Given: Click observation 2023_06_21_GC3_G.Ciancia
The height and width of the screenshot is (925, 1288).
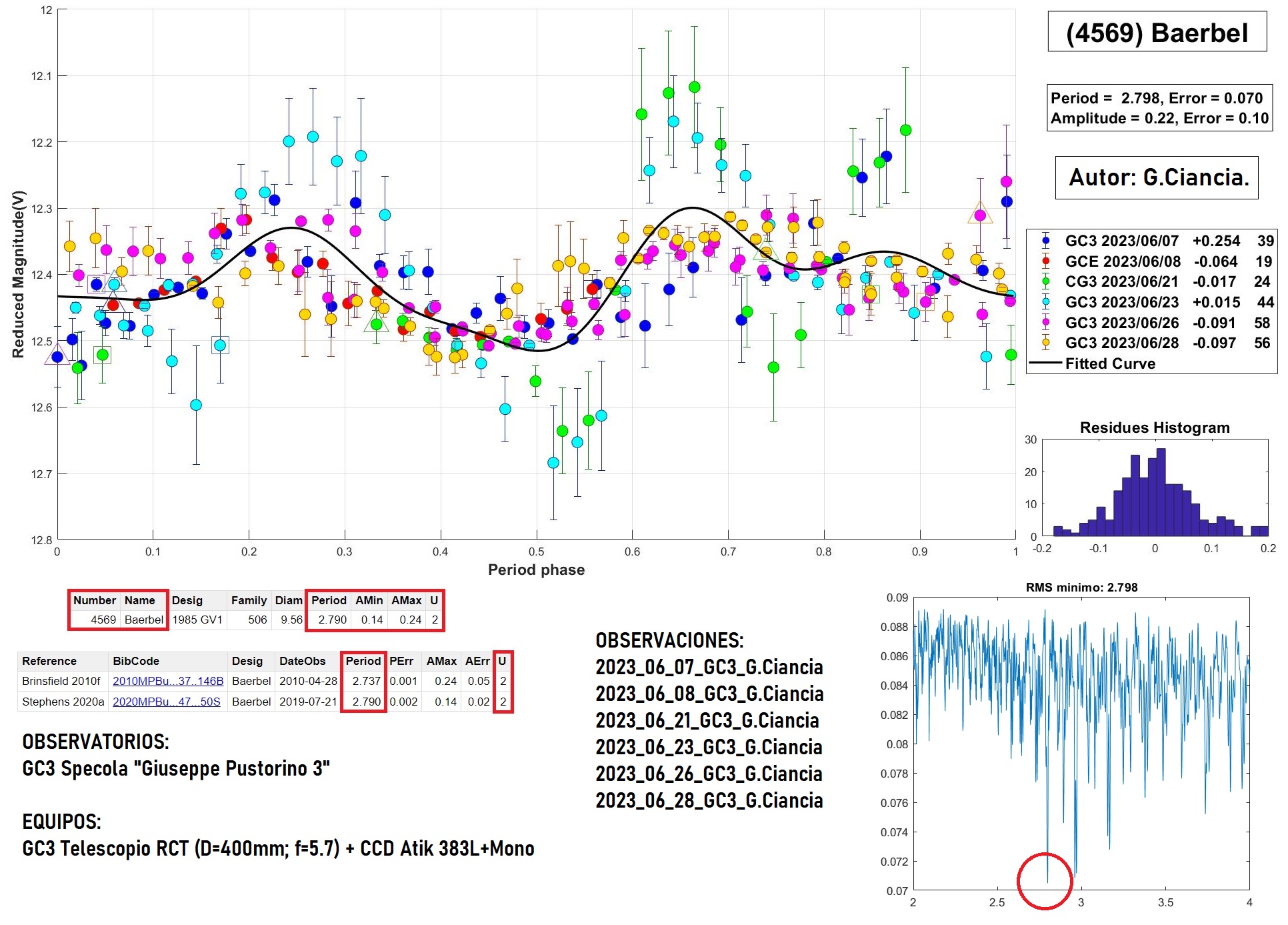Looking at the screenshot, I should tap(707, 720).
